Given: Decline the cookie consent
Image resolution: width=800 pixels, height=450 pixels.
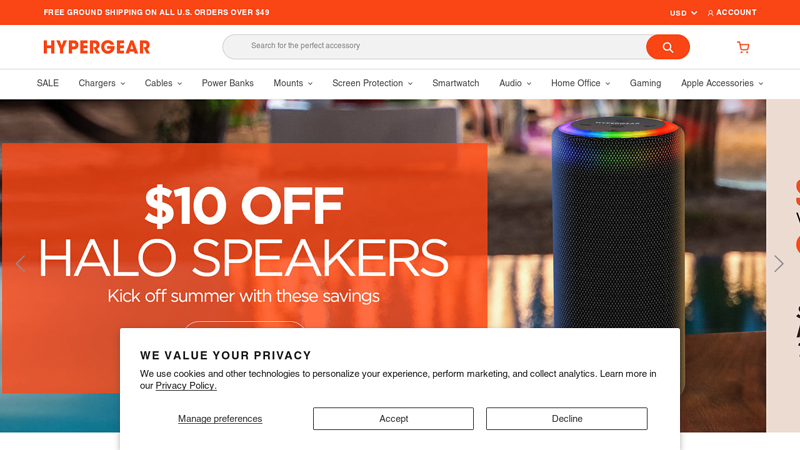Looking at the screenshot, I should pyautogui.click(x=567, y=418).
